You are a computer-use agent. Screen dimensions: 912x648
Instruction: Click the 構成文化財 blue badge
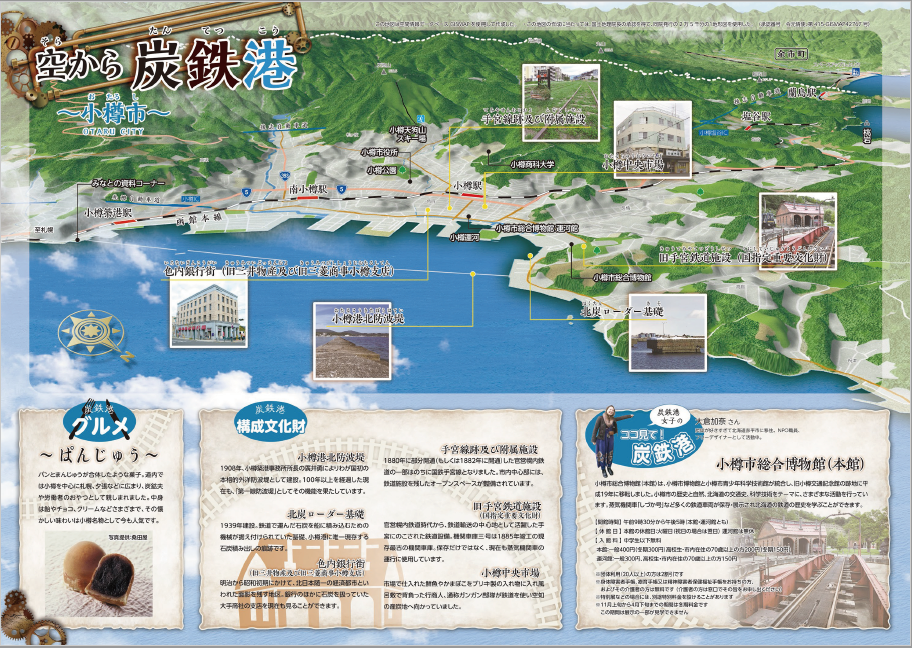(270, 421)
